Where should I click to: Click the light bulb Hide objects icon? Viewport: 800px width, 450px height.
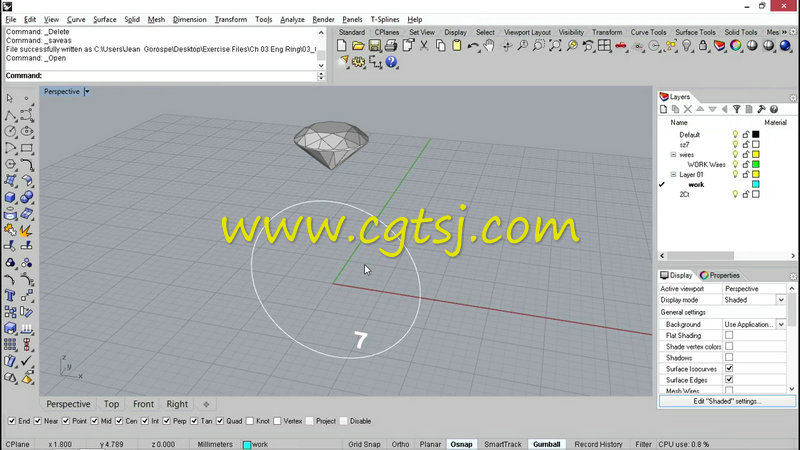[x=687, y=46]
